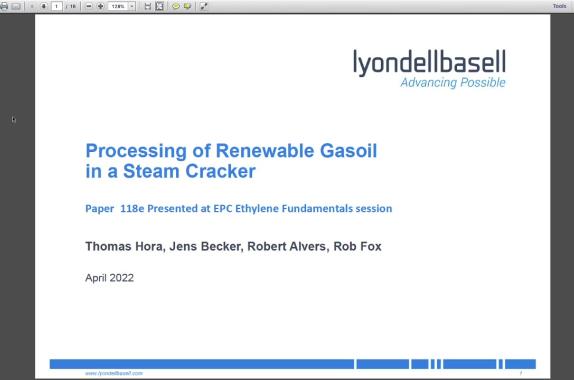Click the author names line
Screen dimensions: 574x380
[x=234, y=246]
